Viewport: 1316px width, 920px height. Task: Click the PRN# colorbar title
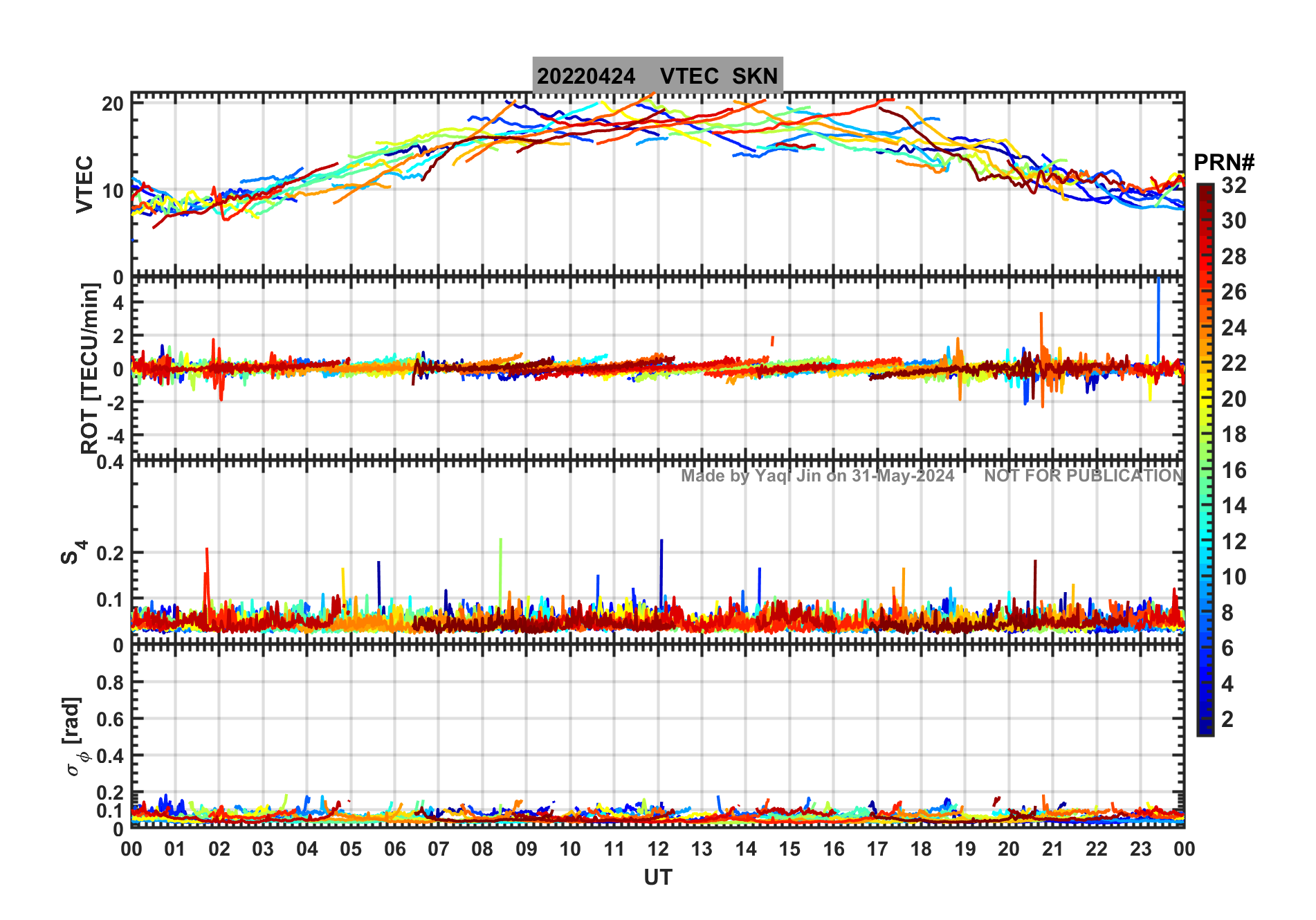point(1224,163)
